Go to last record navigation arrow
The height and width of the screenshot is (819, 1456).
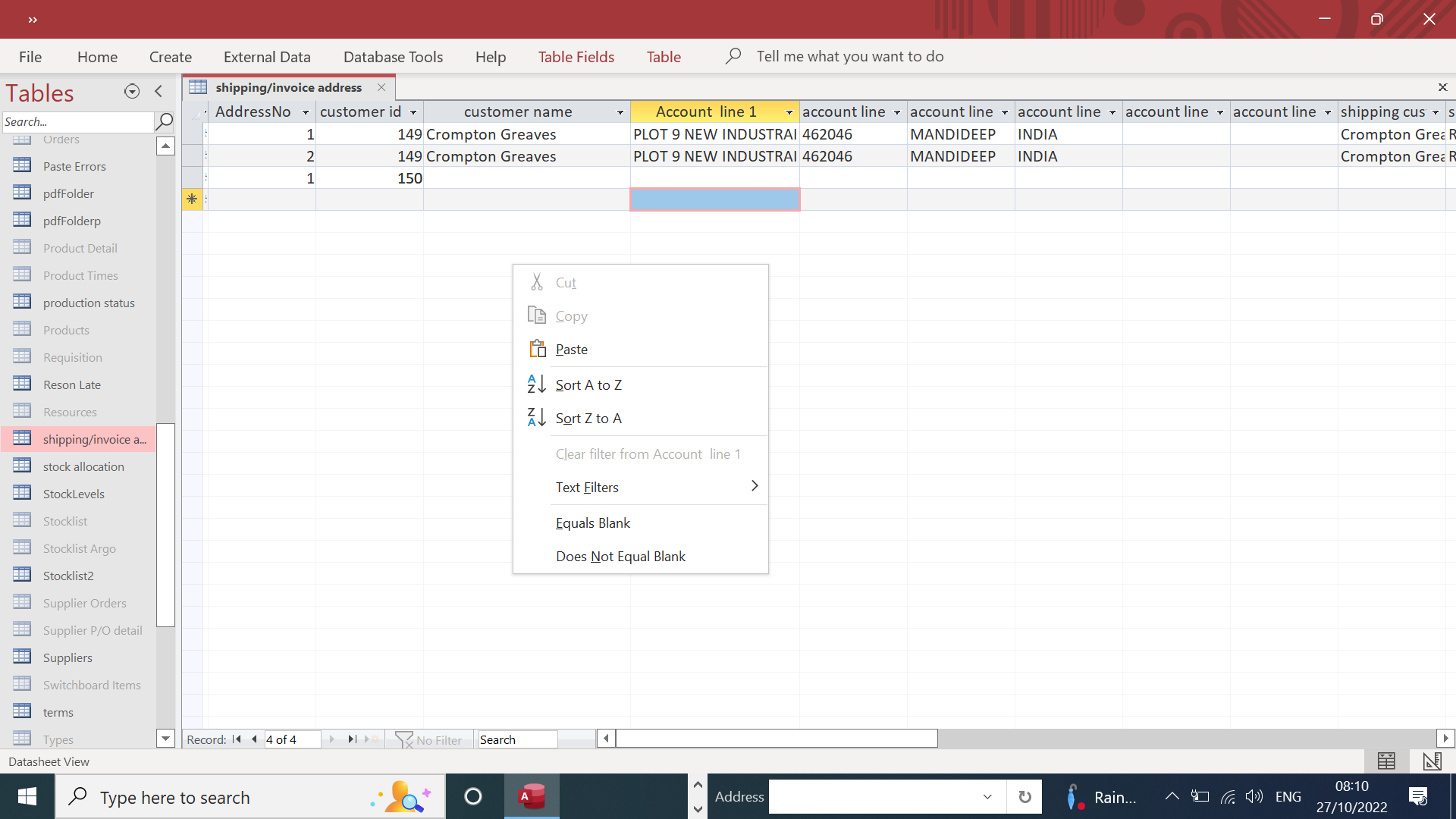coord(352,739)
